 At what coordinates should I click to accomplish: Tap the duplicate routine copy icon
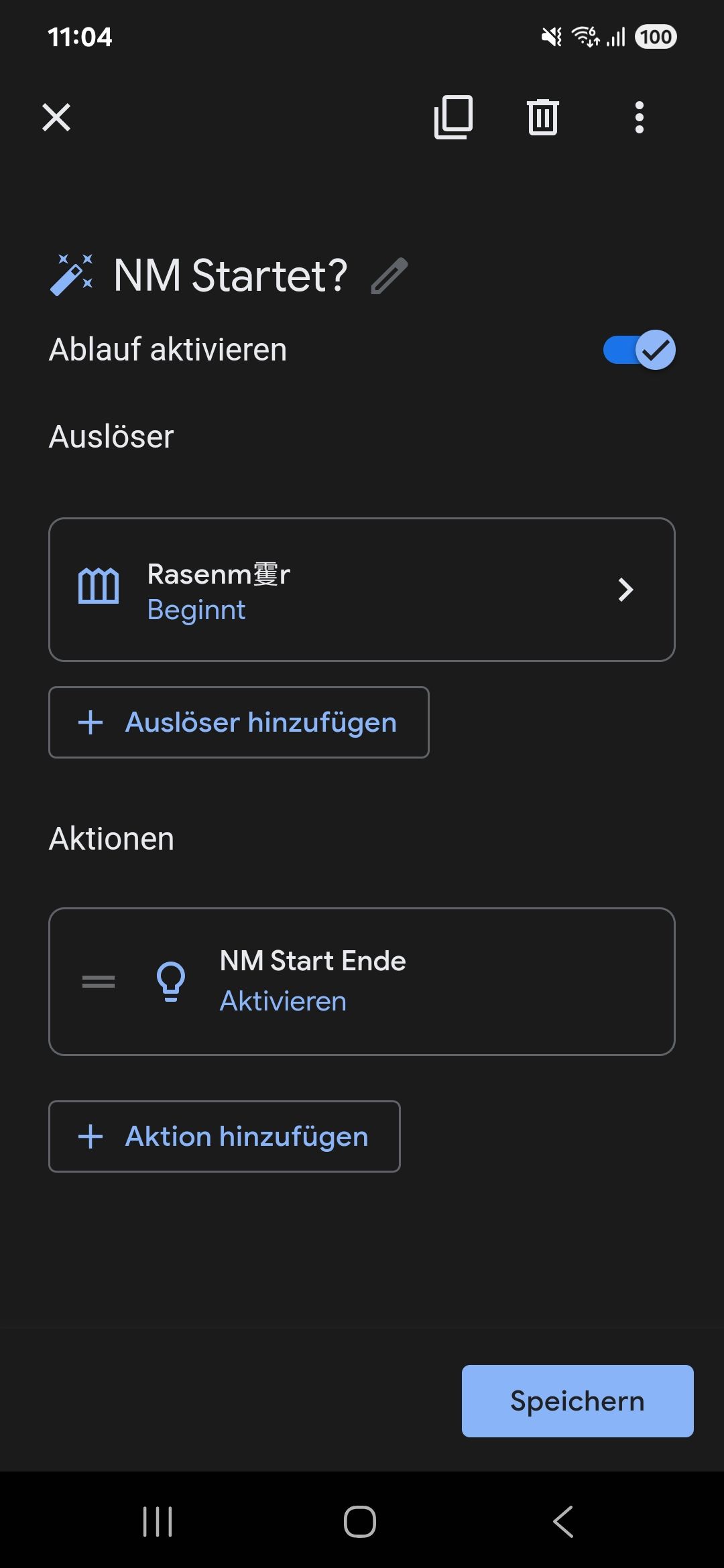(x=453, y=117)
